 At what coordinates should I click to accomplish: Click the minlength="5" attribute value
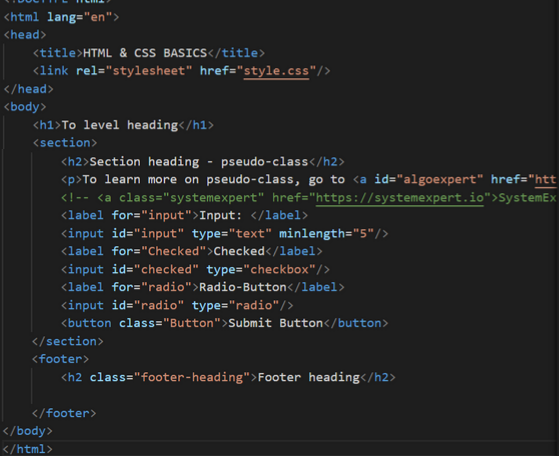coord(363,234)
